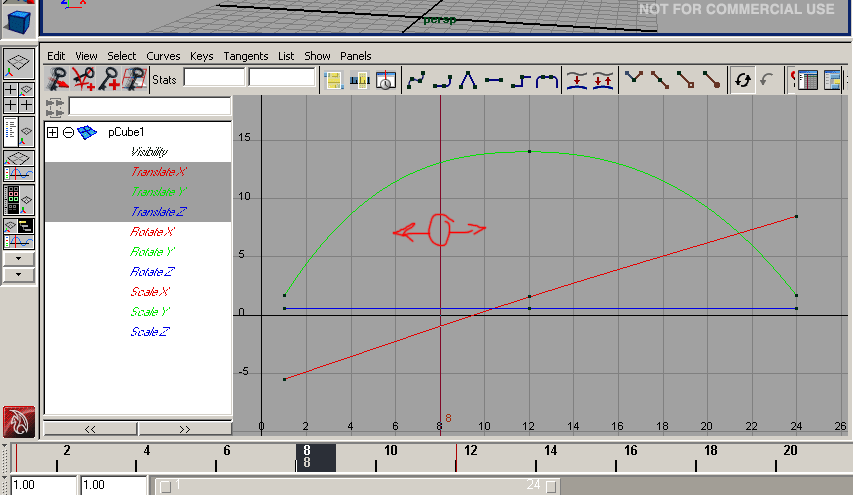Expand pCube1 with the plus box
The image size is (853, 495).
[x=53, y=132]
